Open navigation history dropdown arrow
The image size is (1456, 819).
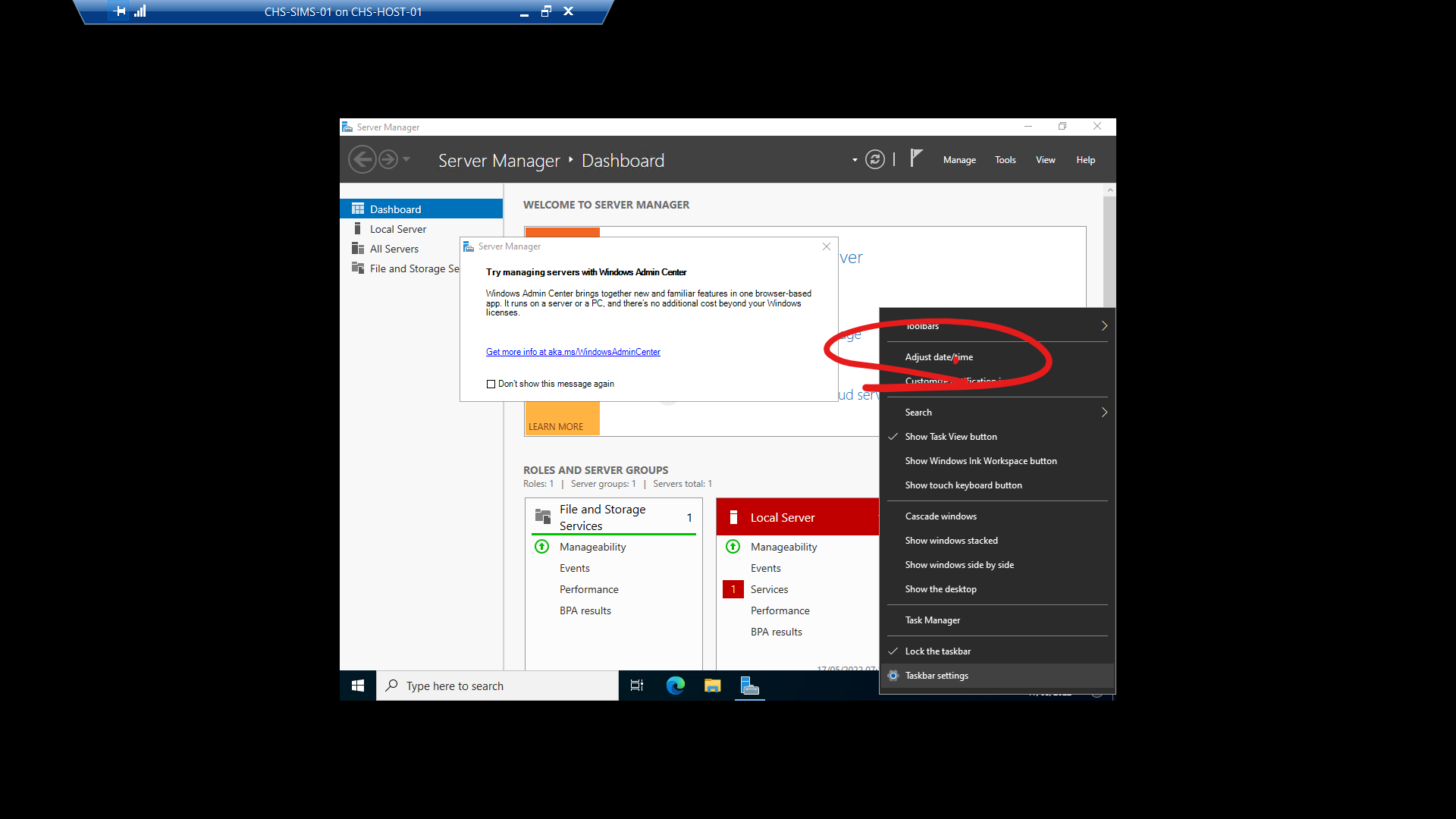pos(406,159)
